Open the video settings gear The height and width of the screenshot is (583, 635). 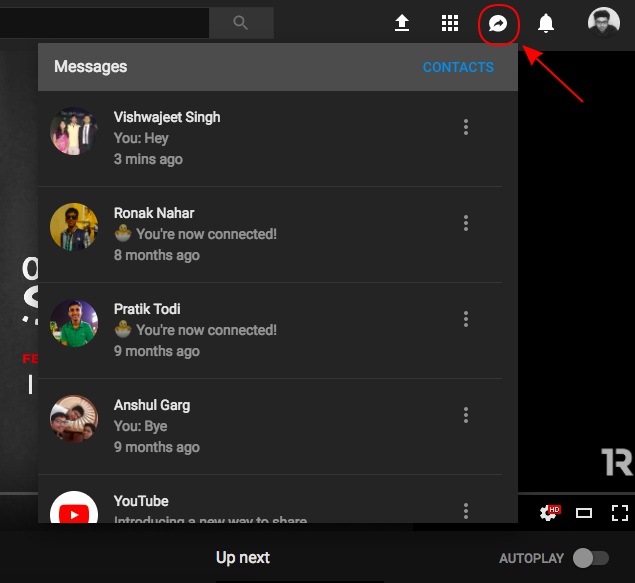pyautogui.click(x=548, y=513)
